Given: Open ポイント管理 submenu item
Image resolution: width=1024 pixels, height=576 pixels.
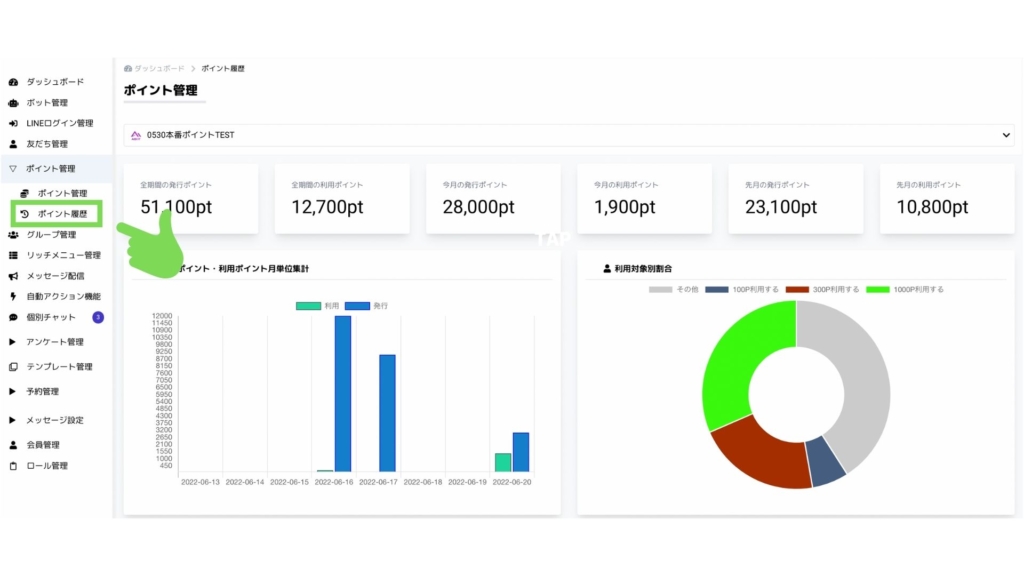Looking at the screenshot, I should [62, 193].
